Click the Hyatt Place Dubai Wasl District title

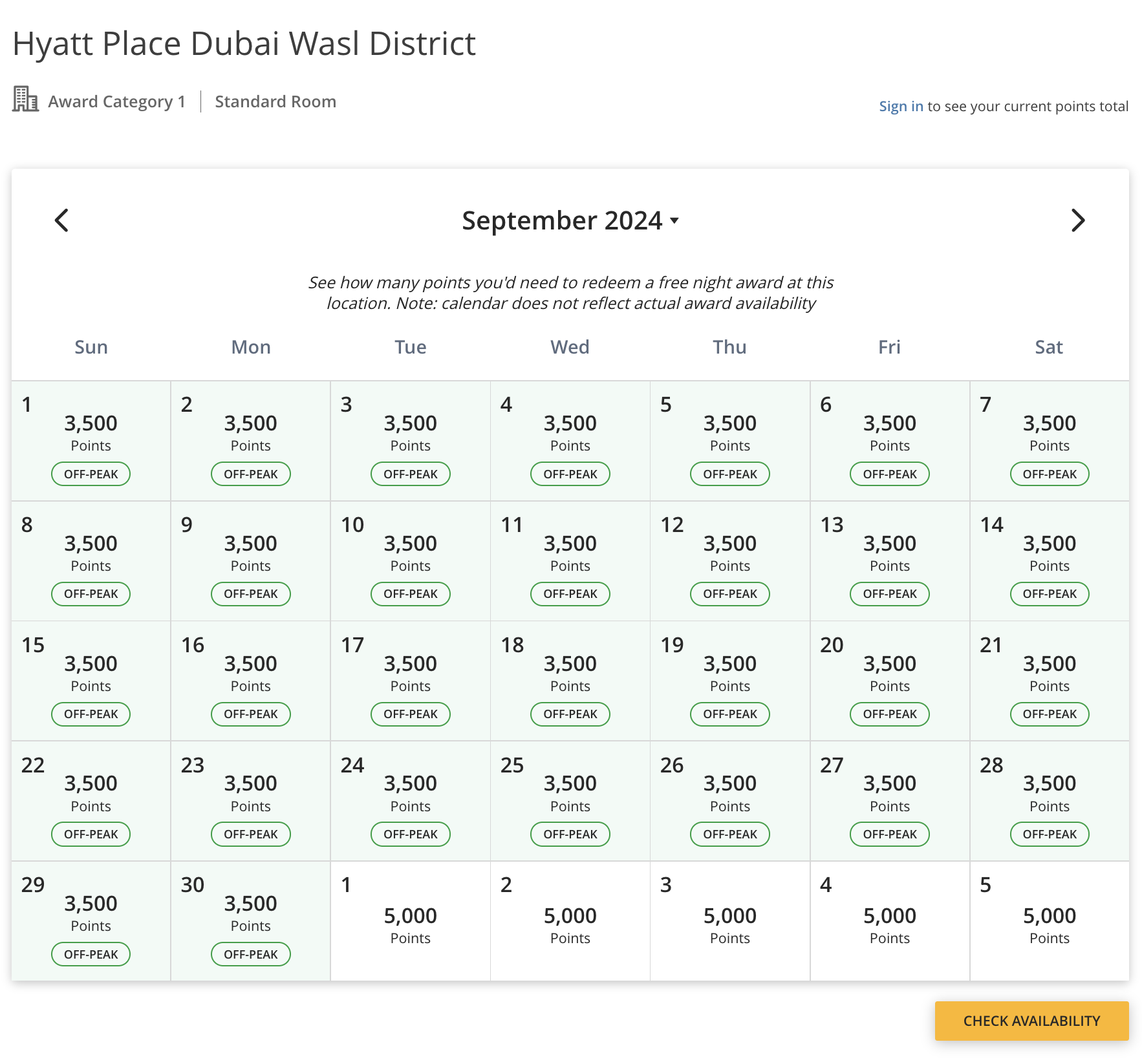244,44
